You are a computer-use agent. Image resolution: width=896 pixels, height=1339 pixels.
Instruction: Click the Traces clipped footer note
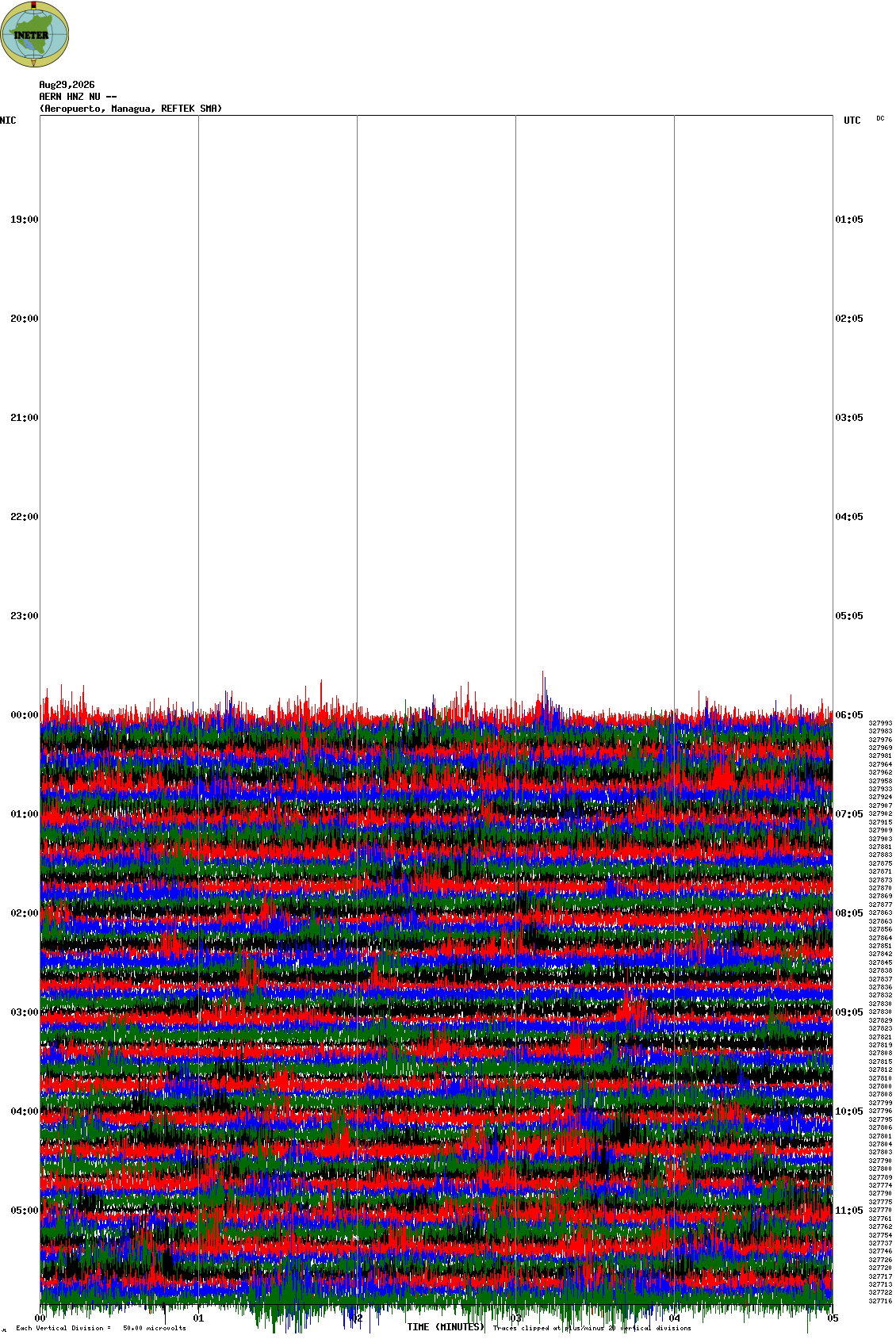pyautogui.click(x=592, y=1328)
